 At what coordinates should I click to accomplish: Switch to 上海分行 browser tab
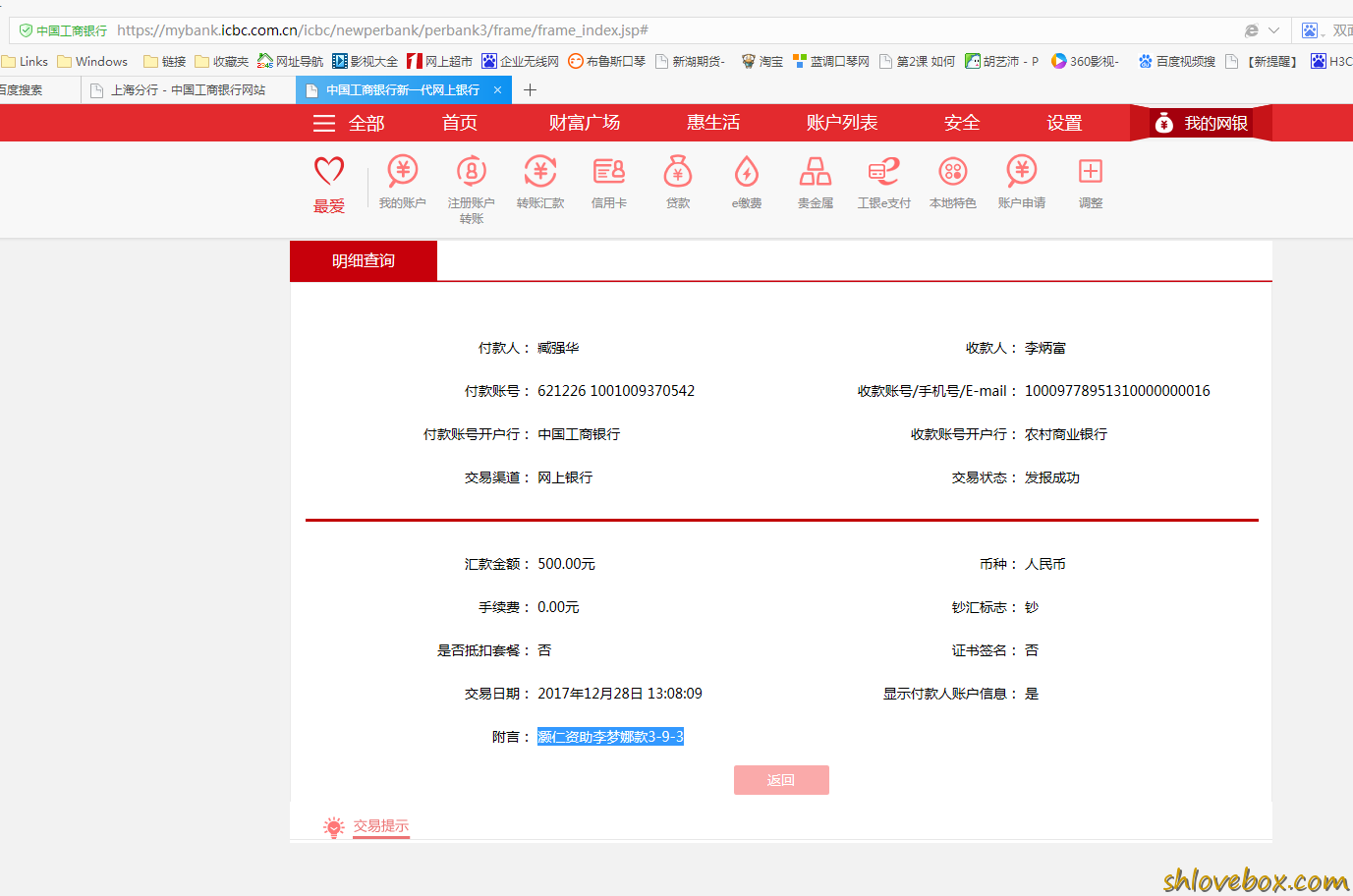point(187,89)
